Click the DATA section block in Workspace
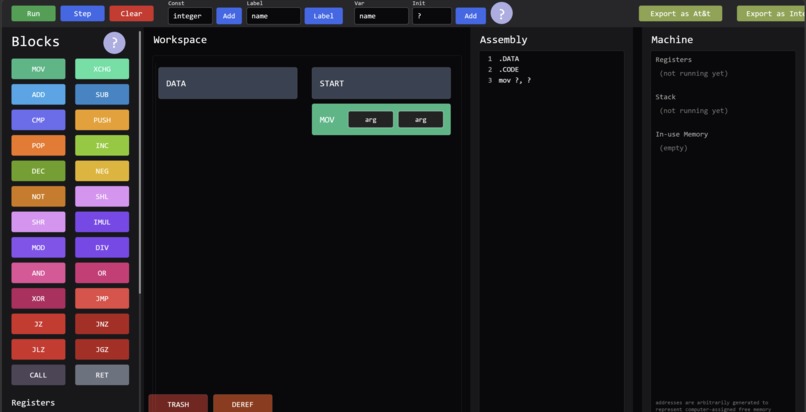The image size is (806, 412). (228, 83)
